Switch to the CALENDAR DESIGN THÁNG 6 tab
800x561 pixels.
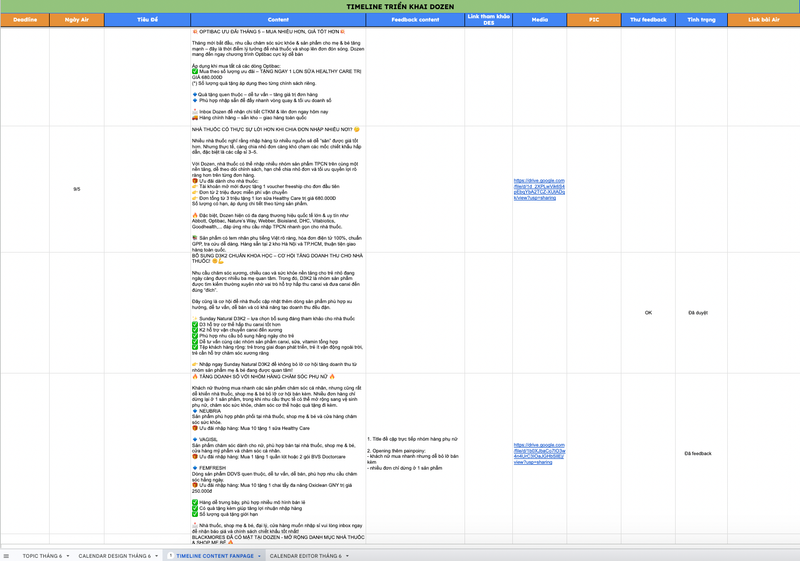coord(114,556)
